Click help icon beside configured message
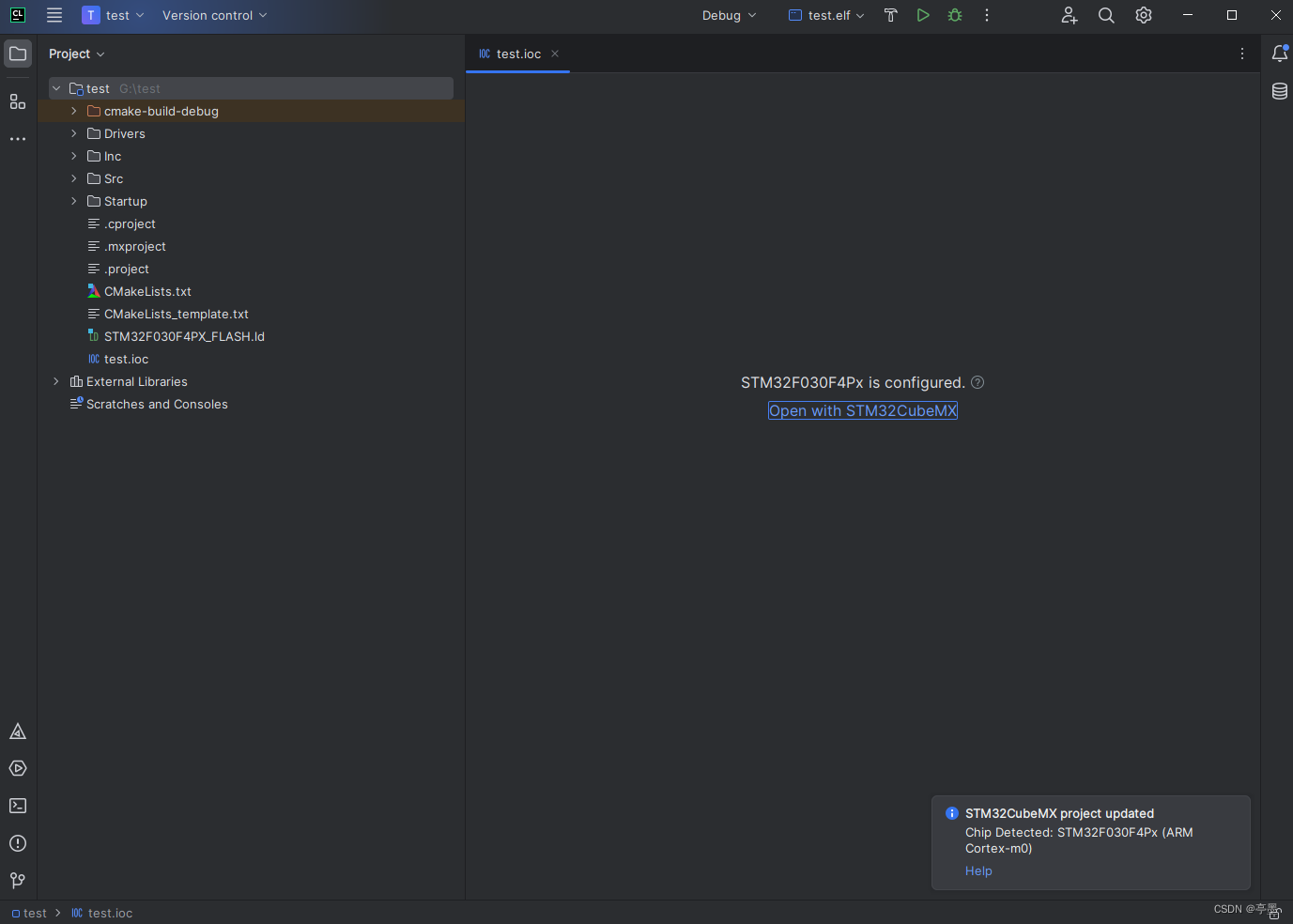Image resolution: width=1293 pixels, height=924 pixels. pyautogui.click(x=977, y=382)
